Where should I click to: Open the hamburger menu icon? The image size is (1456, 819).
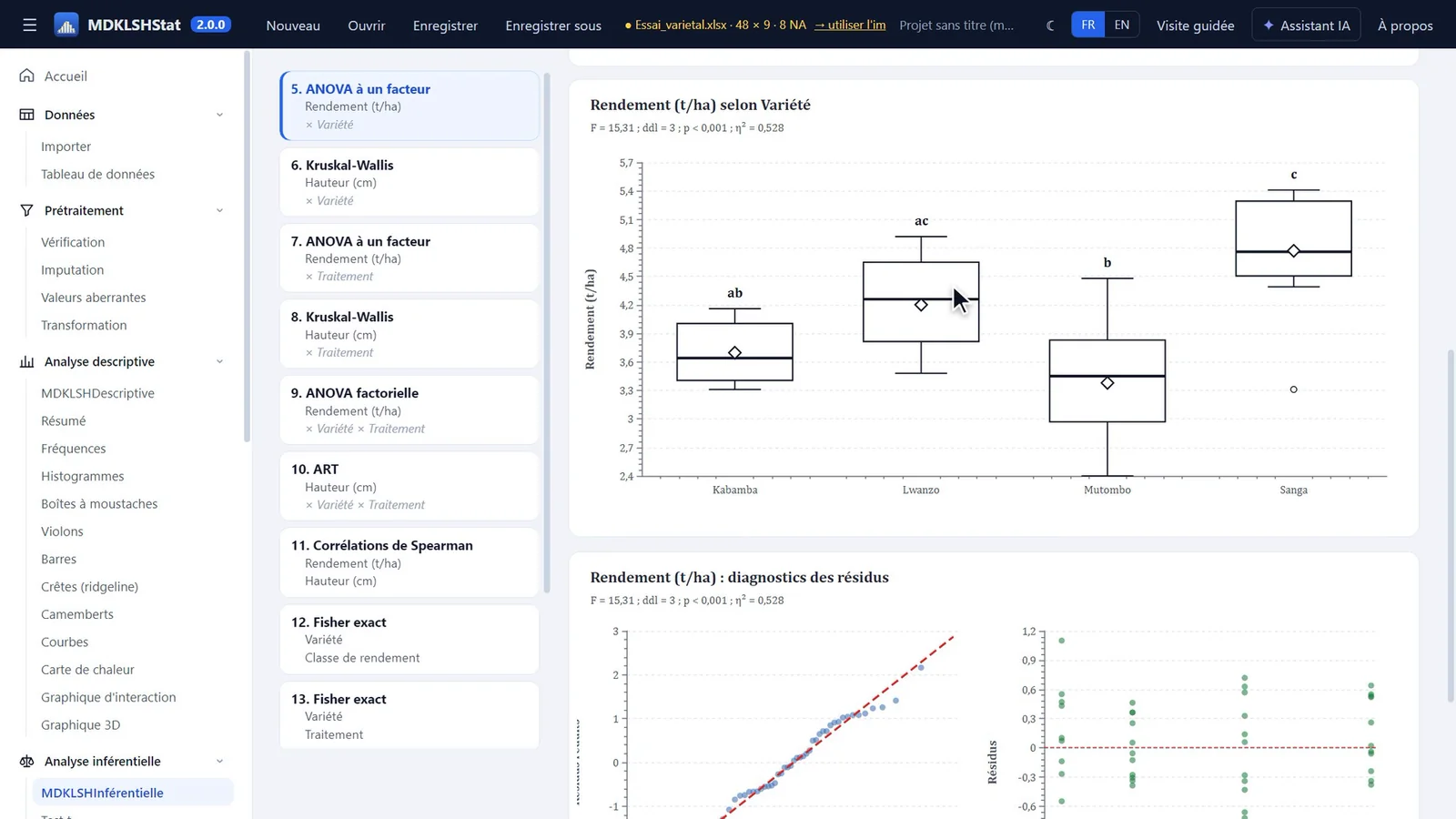[30, 25]
